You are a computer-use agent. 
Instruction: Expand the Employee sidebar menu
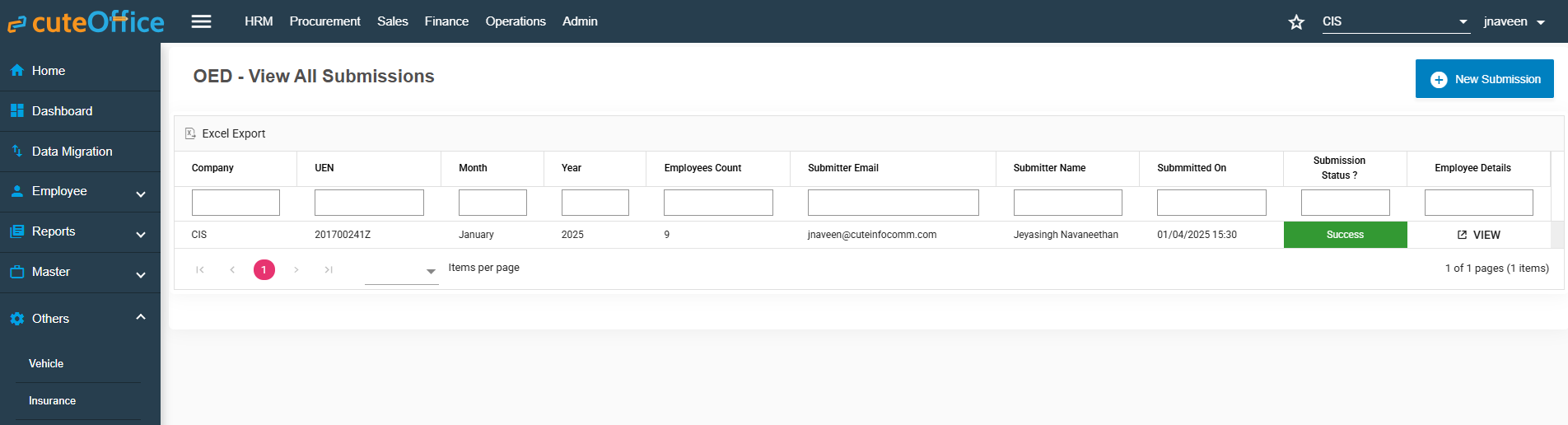(x=140, y=194)
